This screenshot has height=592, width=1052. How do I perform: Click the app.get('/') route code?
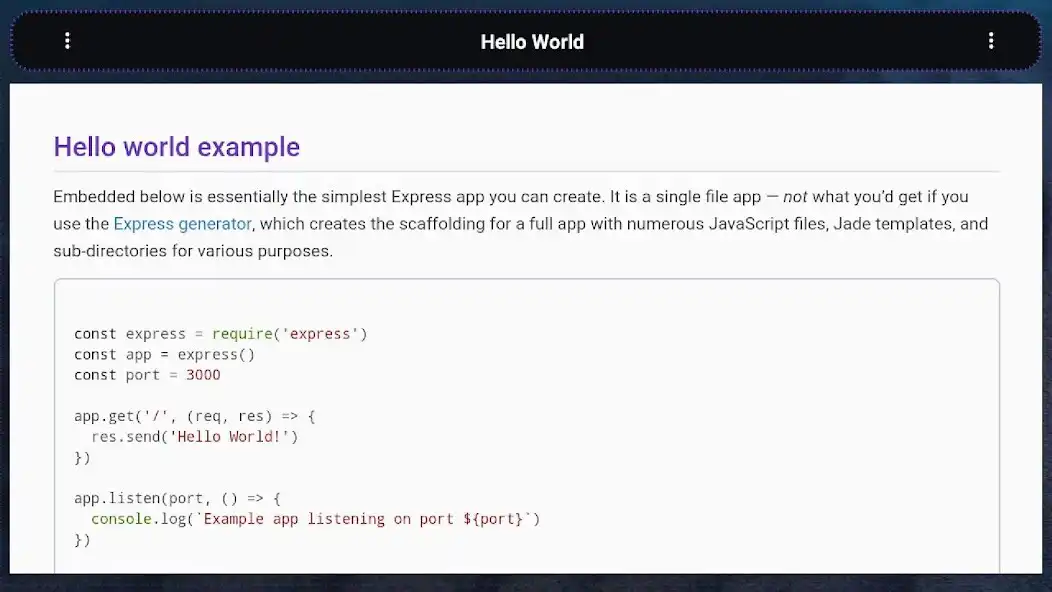pyautogui.click(x=194, y=415)
